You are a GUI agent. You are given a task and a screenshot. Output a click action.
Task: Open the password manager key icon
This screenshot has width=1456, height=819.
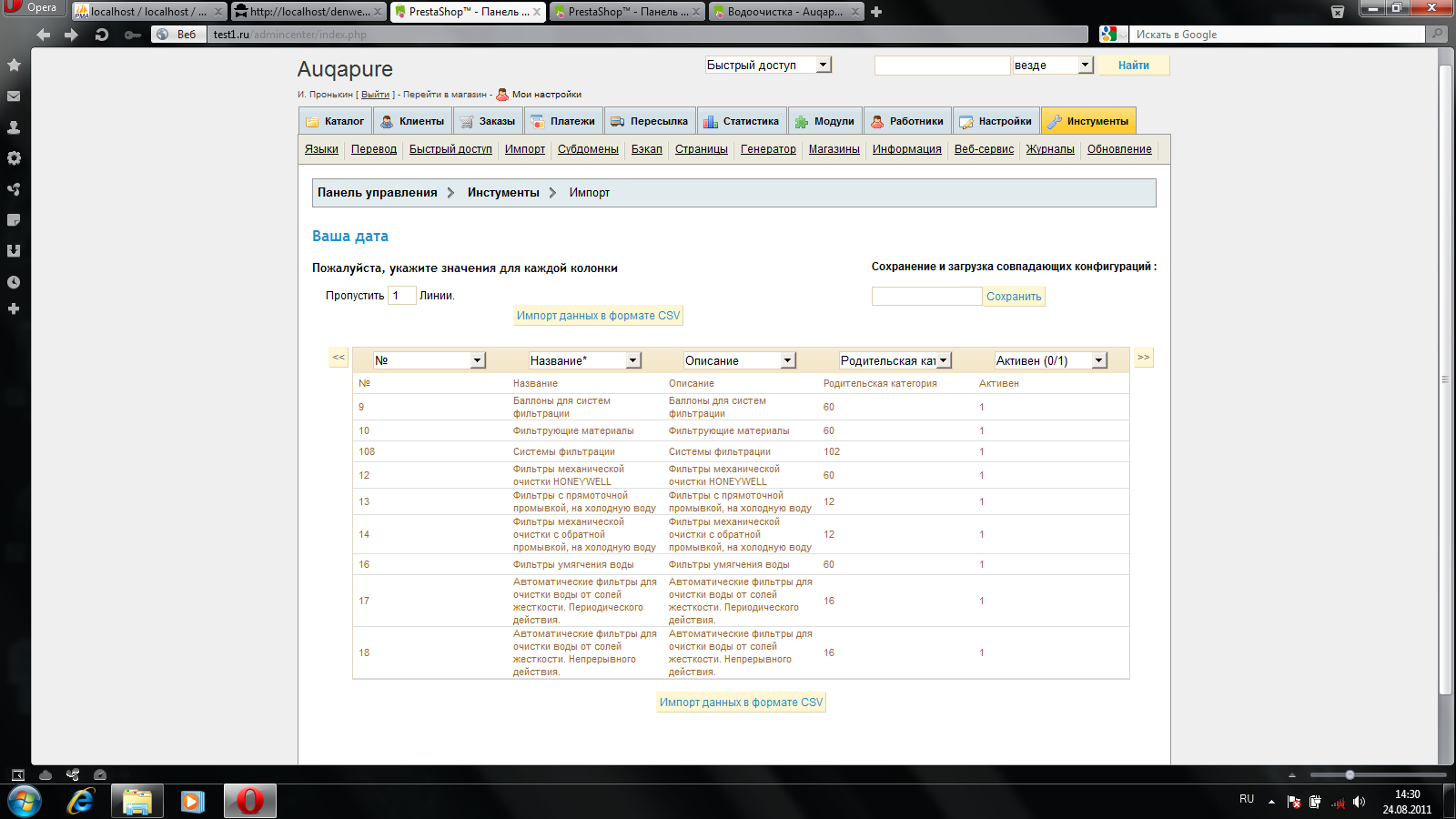click(133, 35)
